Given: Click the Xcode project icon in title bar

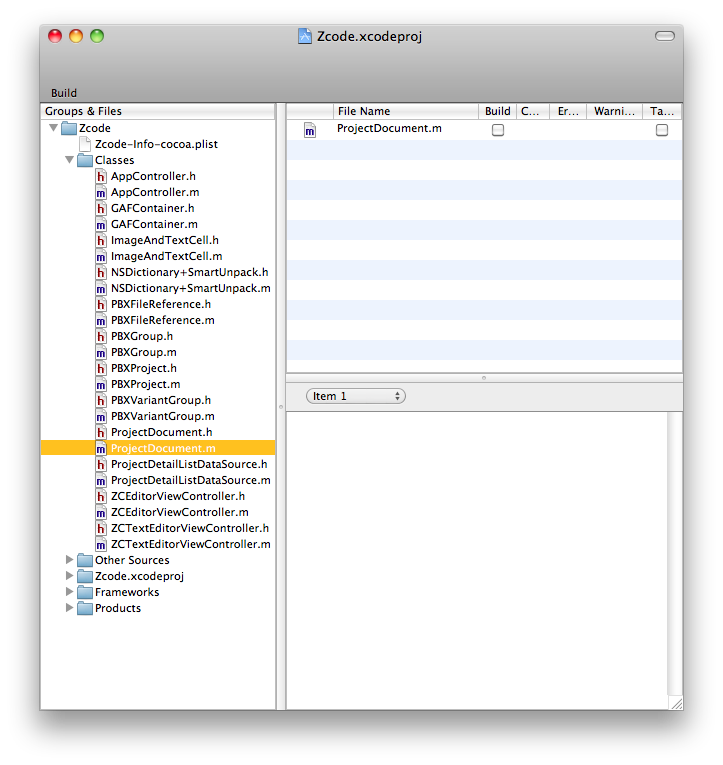Looking at the screenshot, I should coord(305,36).
